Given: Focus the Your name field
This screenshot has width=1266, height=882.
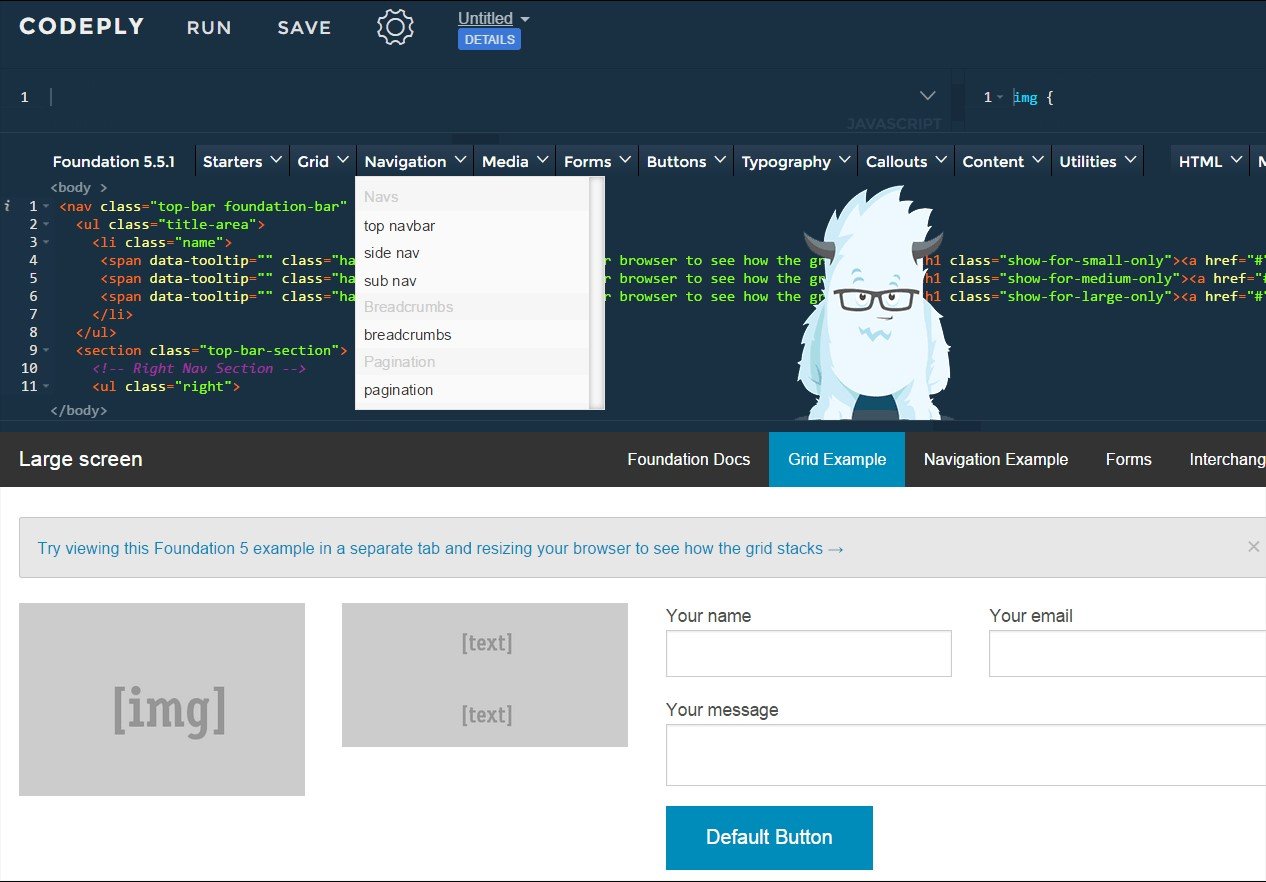Looking at the screenshot, I should coord(809,653).
